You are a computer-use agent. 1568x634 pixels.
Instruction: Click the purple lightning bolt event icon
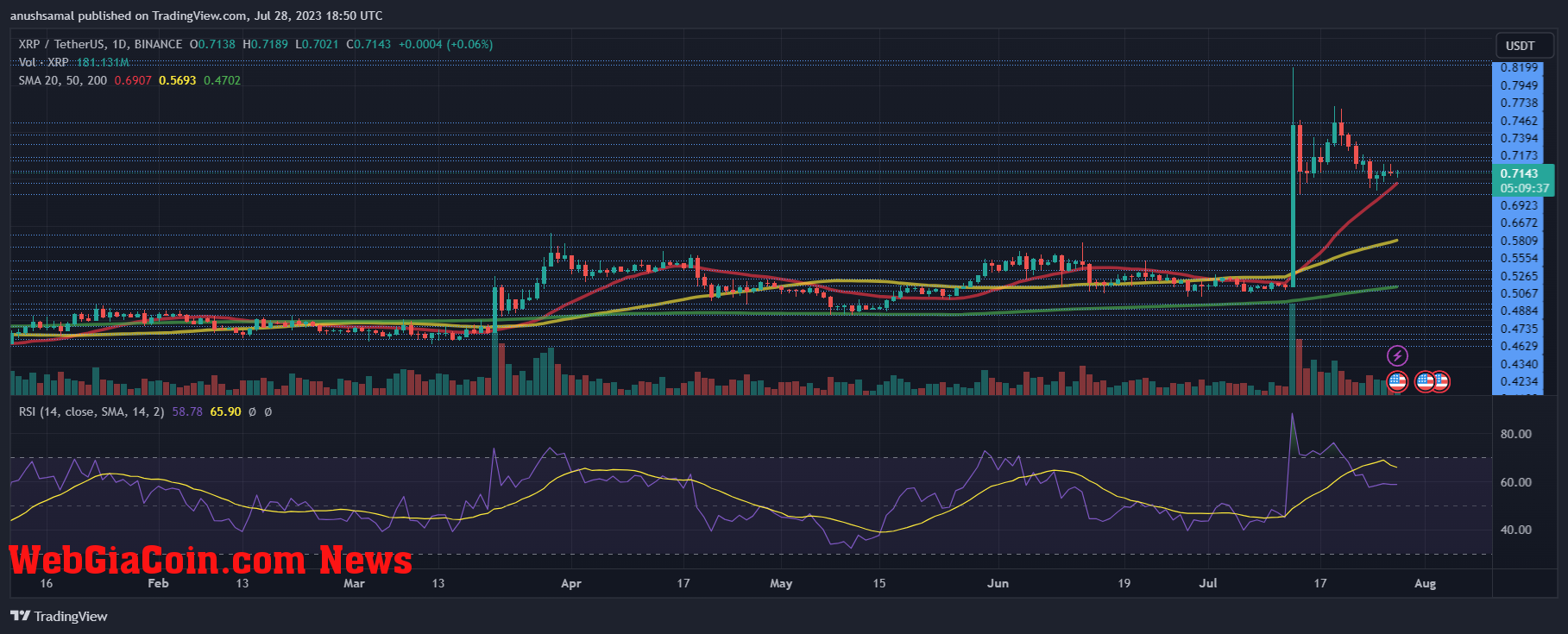pos(1397,355)
